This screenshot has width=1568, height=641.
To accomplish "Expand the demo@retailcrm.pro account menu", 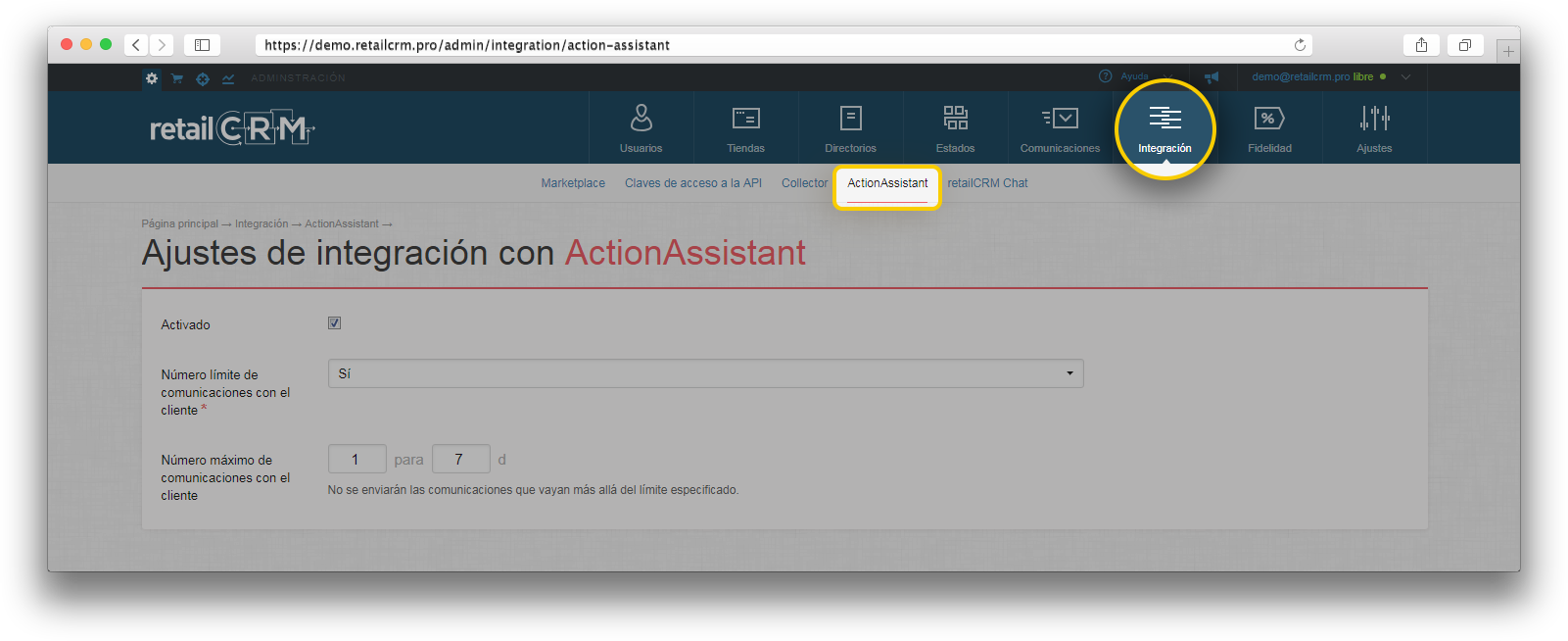I will click(1331, 76).
